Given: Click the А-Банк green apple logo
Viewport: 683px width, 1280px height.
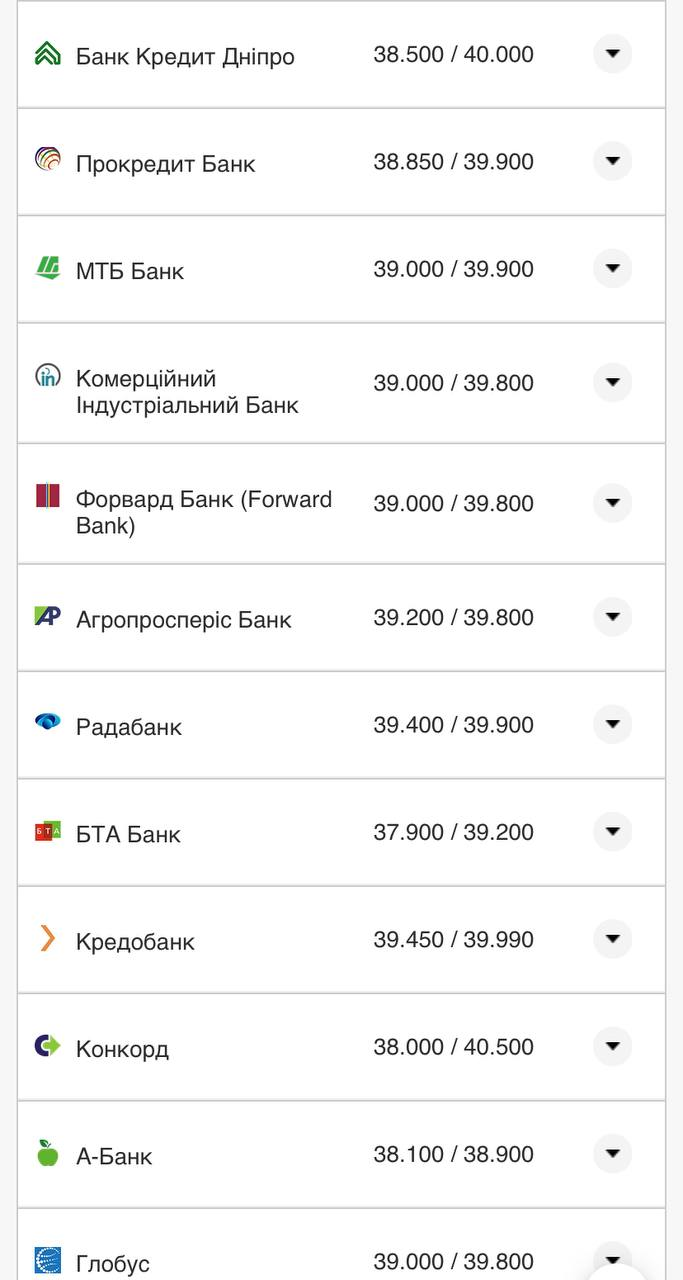Looking at the screenshot, I should point(47,1153).
